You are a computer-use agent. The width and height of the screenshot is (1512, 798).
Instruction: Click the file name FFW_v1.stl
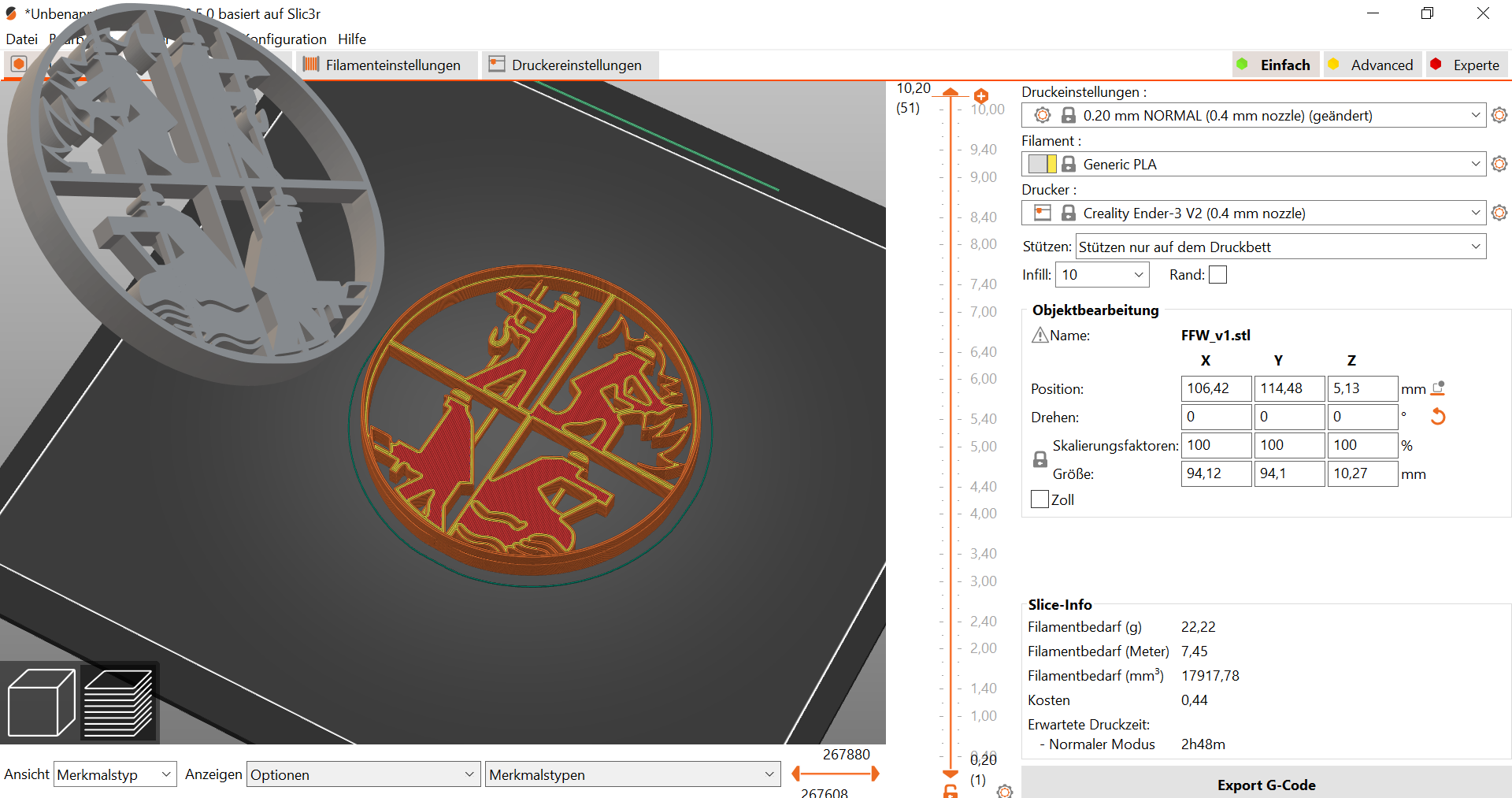point(1216,335)
